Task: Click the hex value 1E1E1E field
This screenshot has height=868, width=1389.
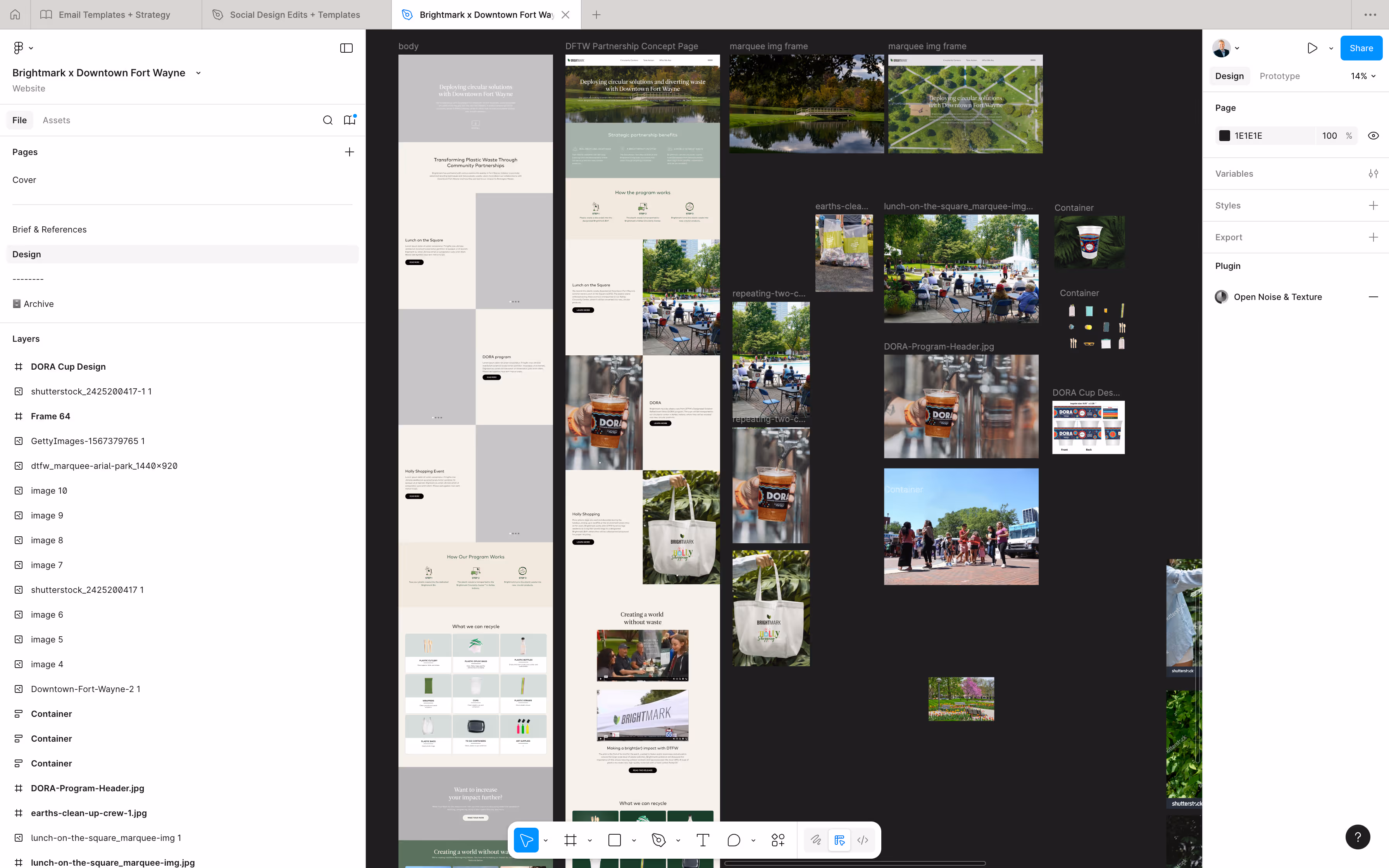Action: [1265, 136]
